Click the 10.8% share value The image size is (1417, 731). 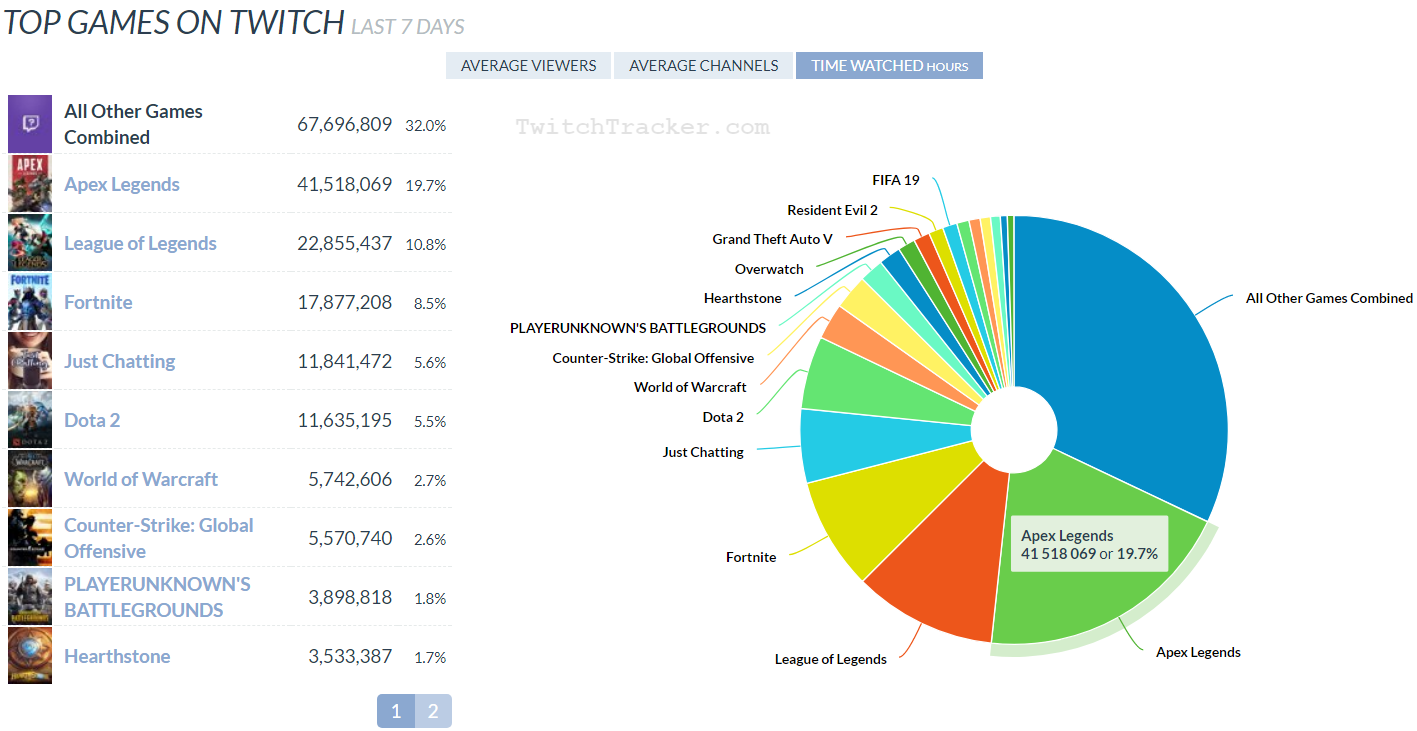(425, 244)
